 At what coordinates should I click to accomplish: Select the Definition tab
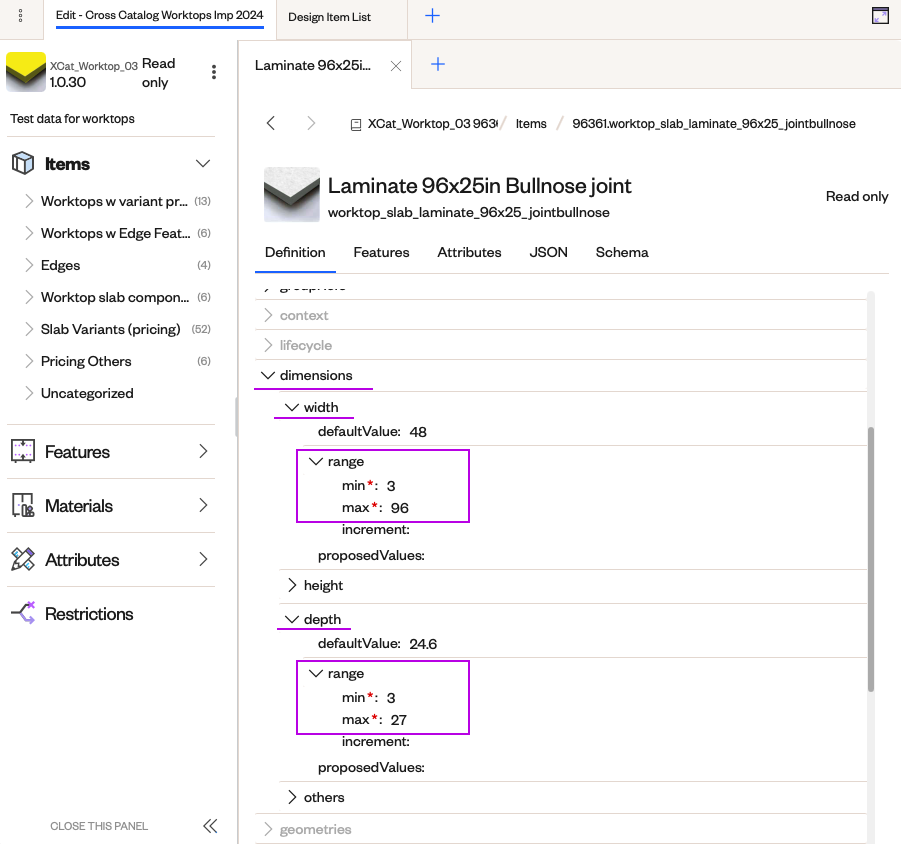pyautogui.click(x=295, y=253)
